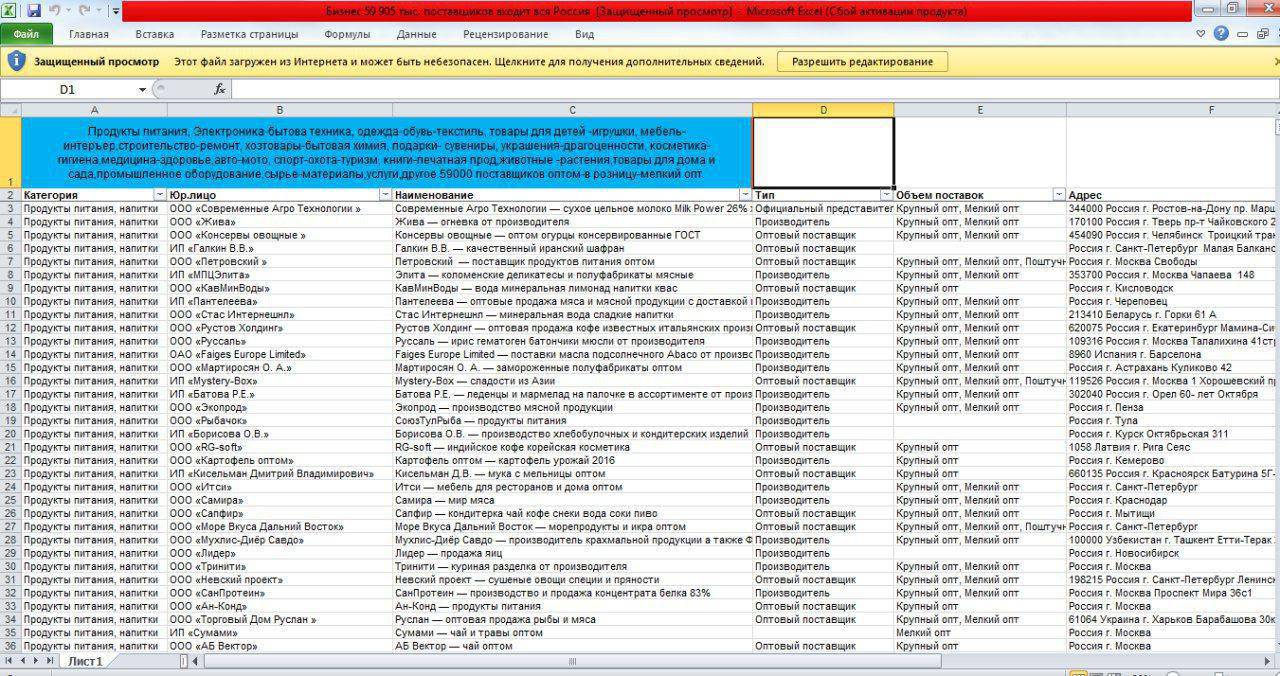Click cell ООО «КавМинВоды»
Viewport: 1280px width, 676px height.
click(280, 288)
